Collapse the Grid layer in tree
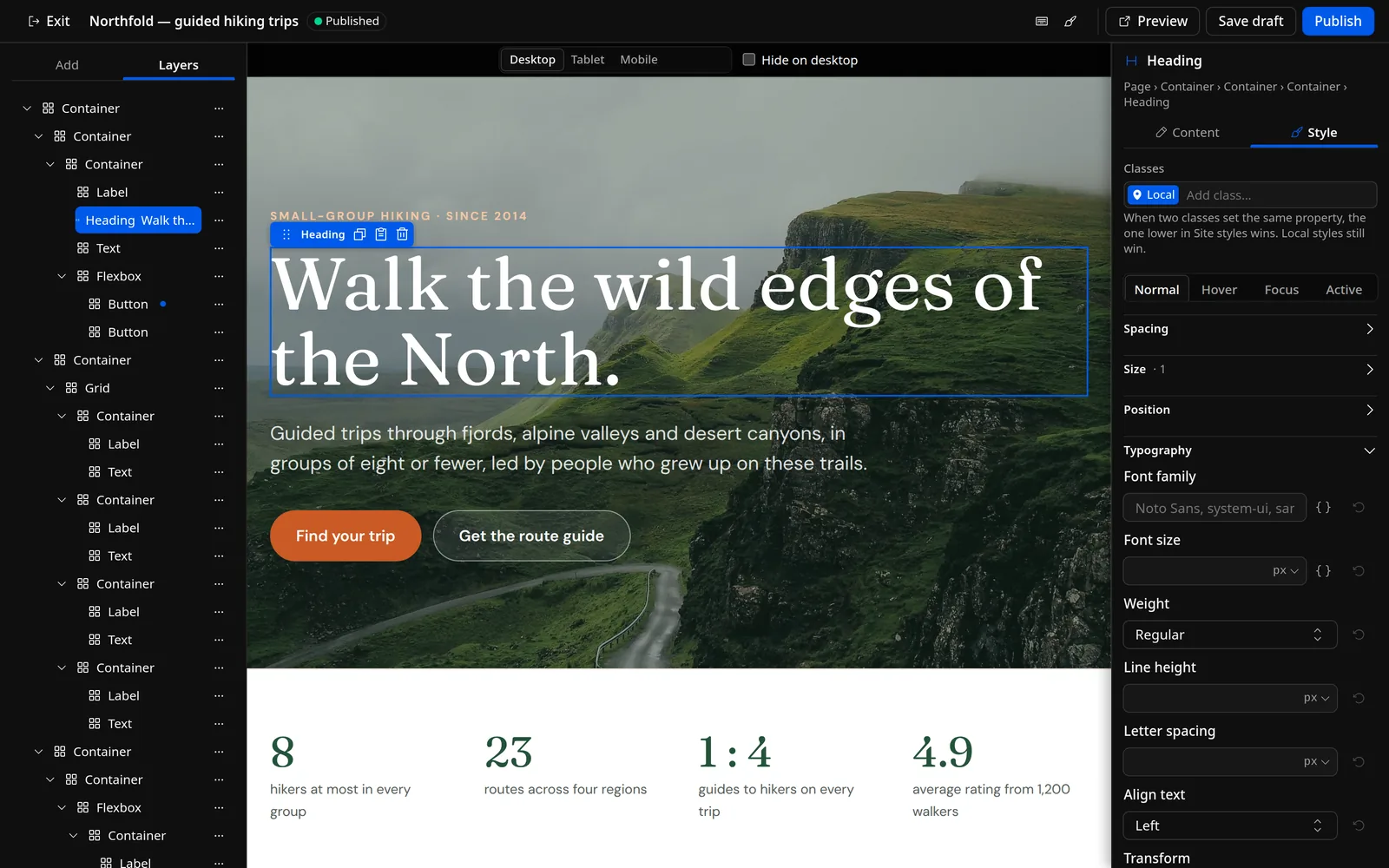This screenshot has width=1389, height=868. [x=50, y=388]
